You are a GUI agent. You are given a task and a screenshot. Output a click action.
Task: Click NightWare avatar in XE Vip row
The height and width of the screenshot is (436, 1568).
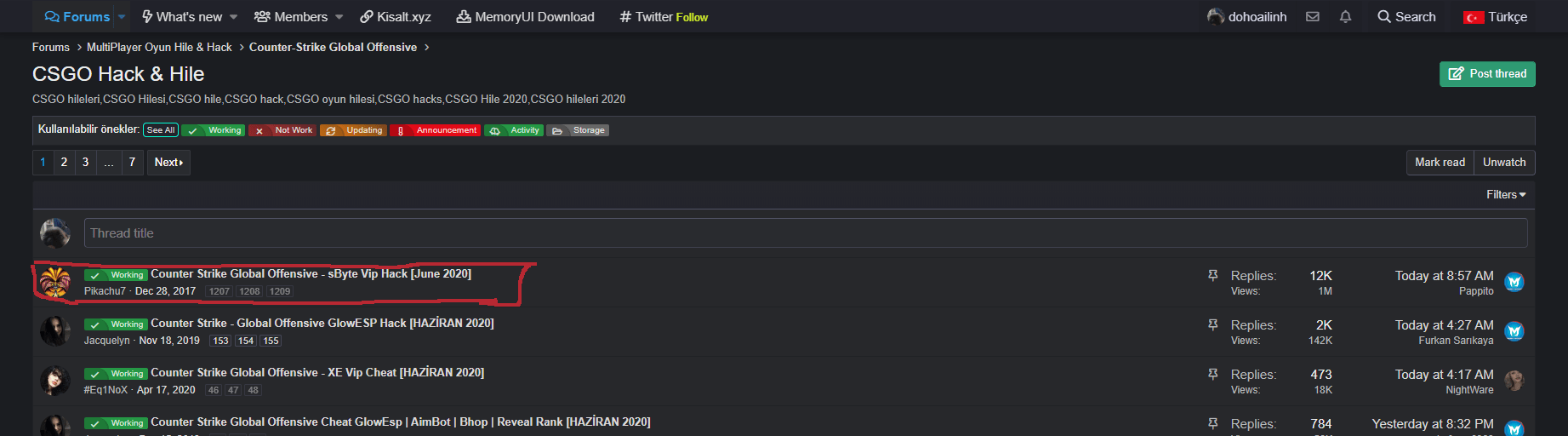(1514, 381)
